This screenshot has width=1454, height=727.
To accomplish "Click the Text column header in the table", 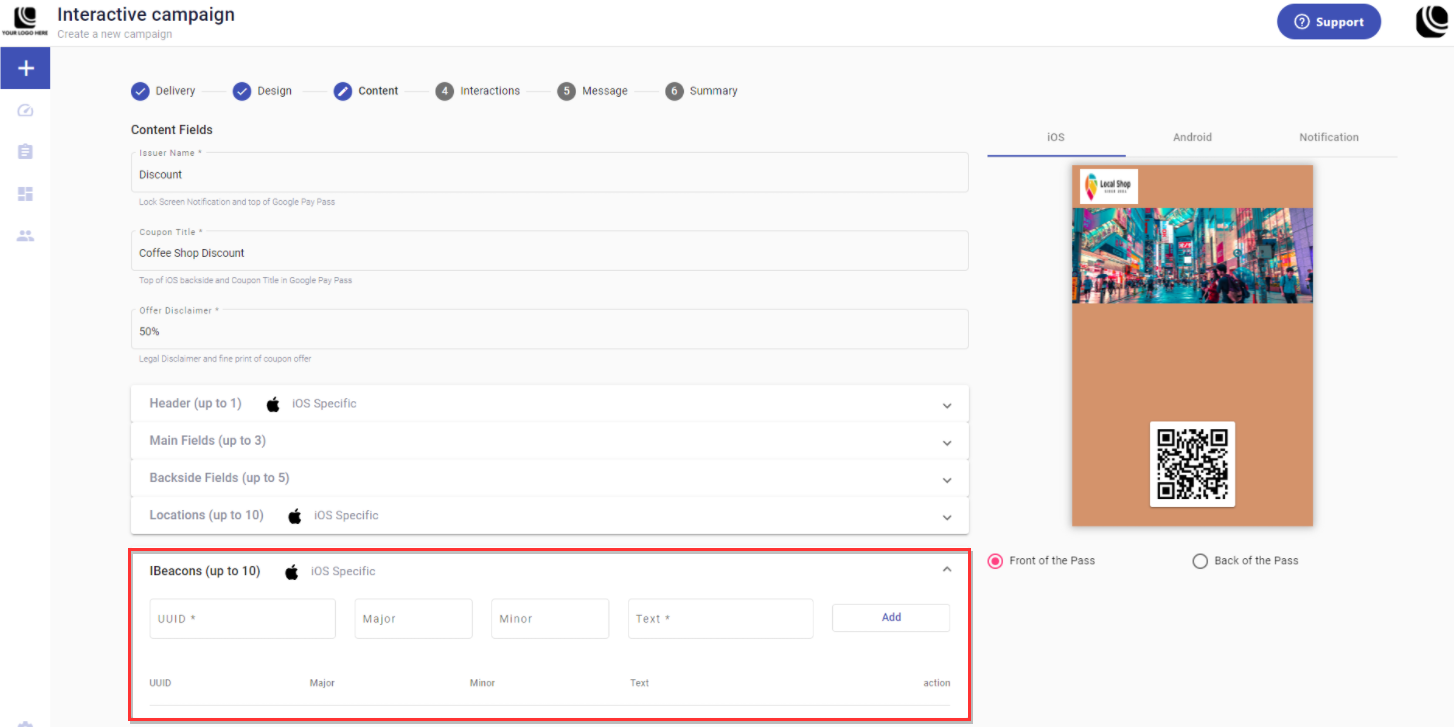I will pos(639,683).
